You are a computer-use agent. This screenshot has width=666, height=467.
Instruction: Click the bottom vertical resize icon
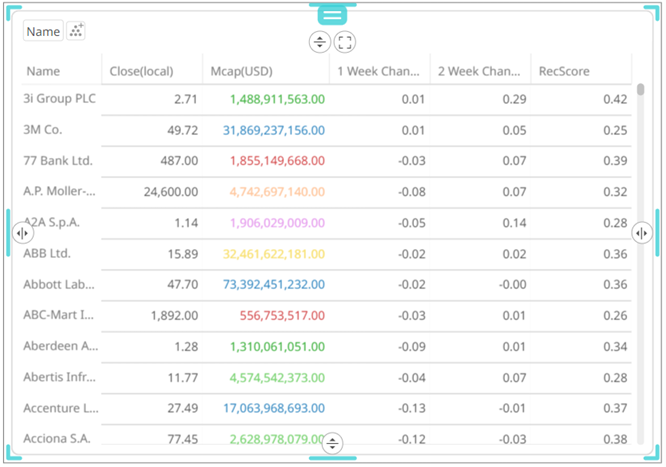point(332,444)
